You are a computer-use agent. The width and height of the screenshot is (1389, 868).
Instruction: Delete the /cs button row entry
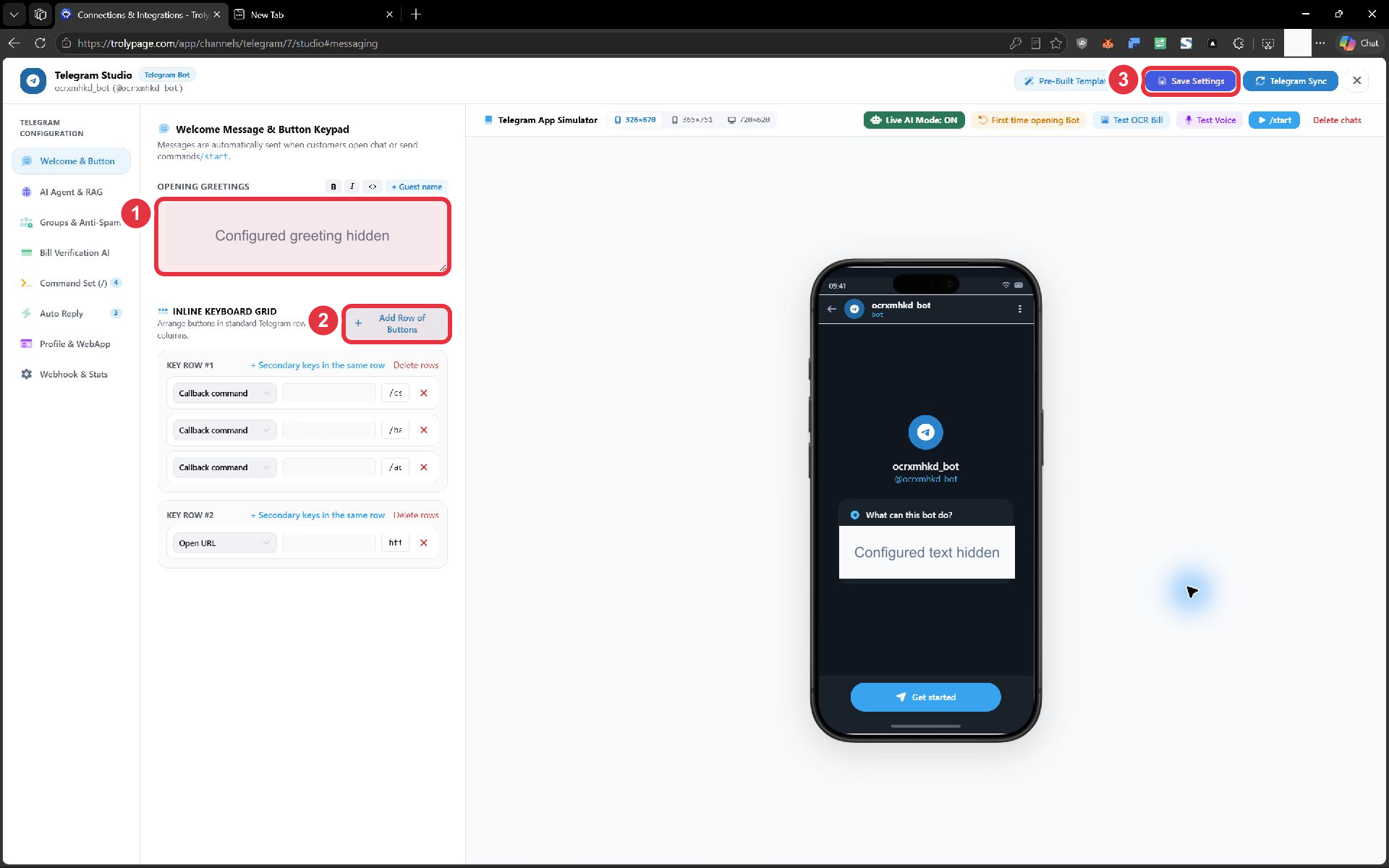(424, 393)
